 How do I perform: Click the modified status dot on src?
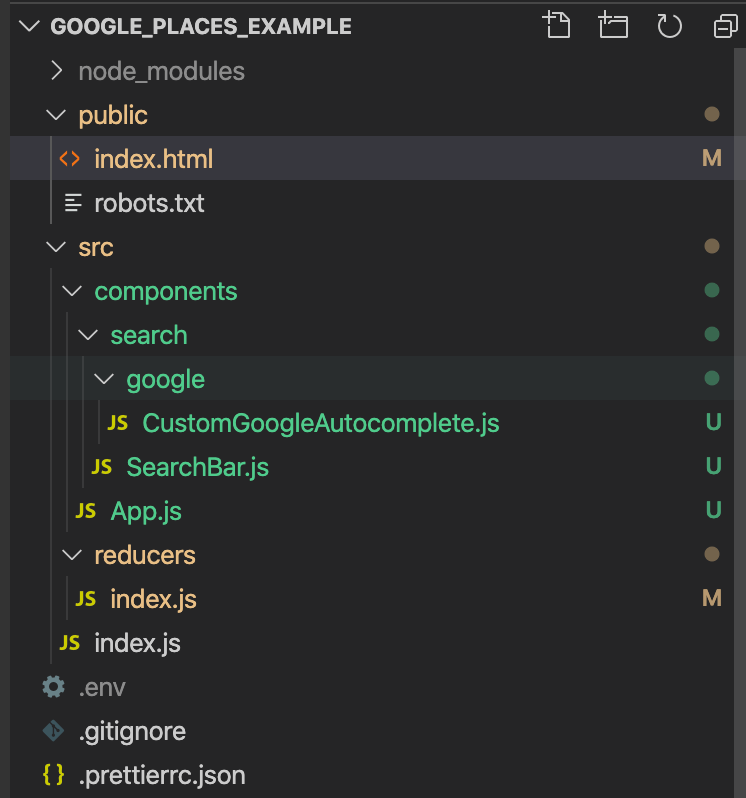[711, 246]
